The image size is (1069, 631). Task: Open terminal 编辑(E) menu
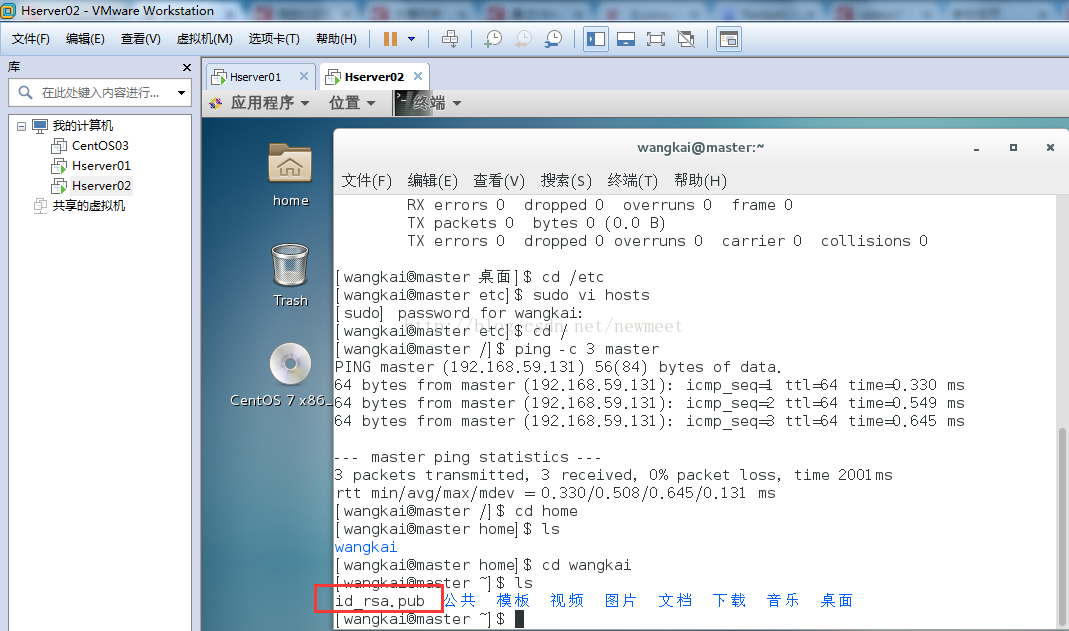(x=432, y=181)
